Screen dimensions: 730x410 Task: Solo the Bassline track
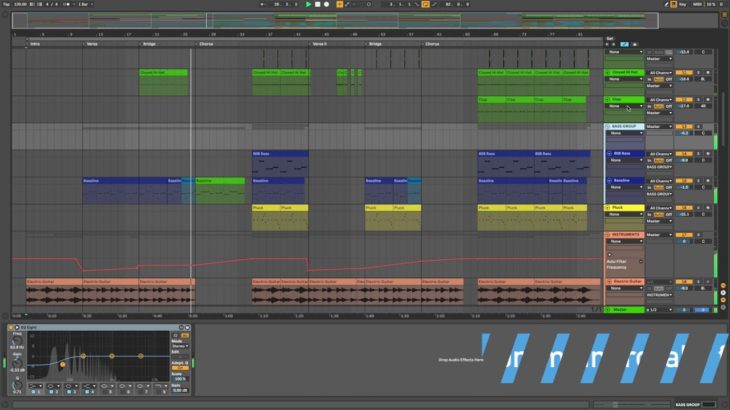pyautogui.click(x=698, y=181)
